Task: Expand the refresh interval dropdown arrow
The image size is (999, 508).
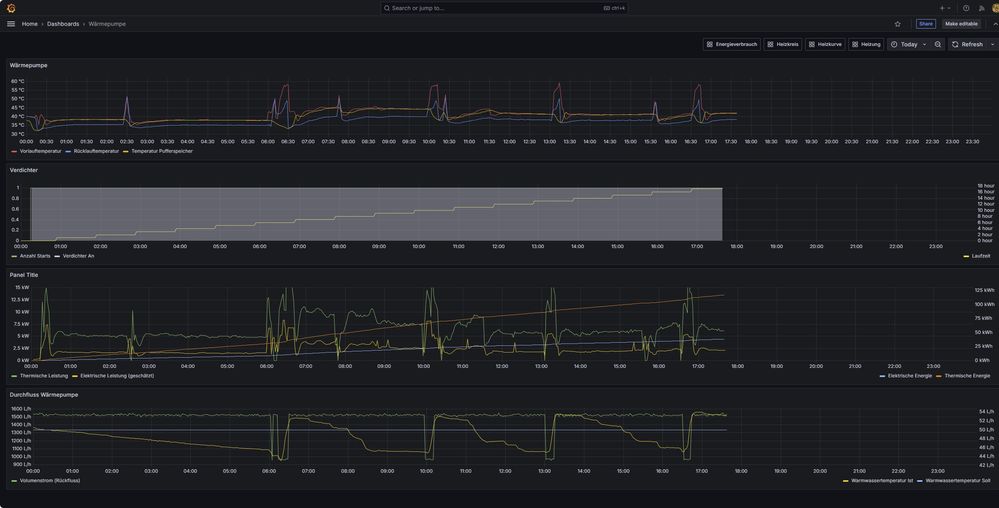Action: [x=992, y=44]
